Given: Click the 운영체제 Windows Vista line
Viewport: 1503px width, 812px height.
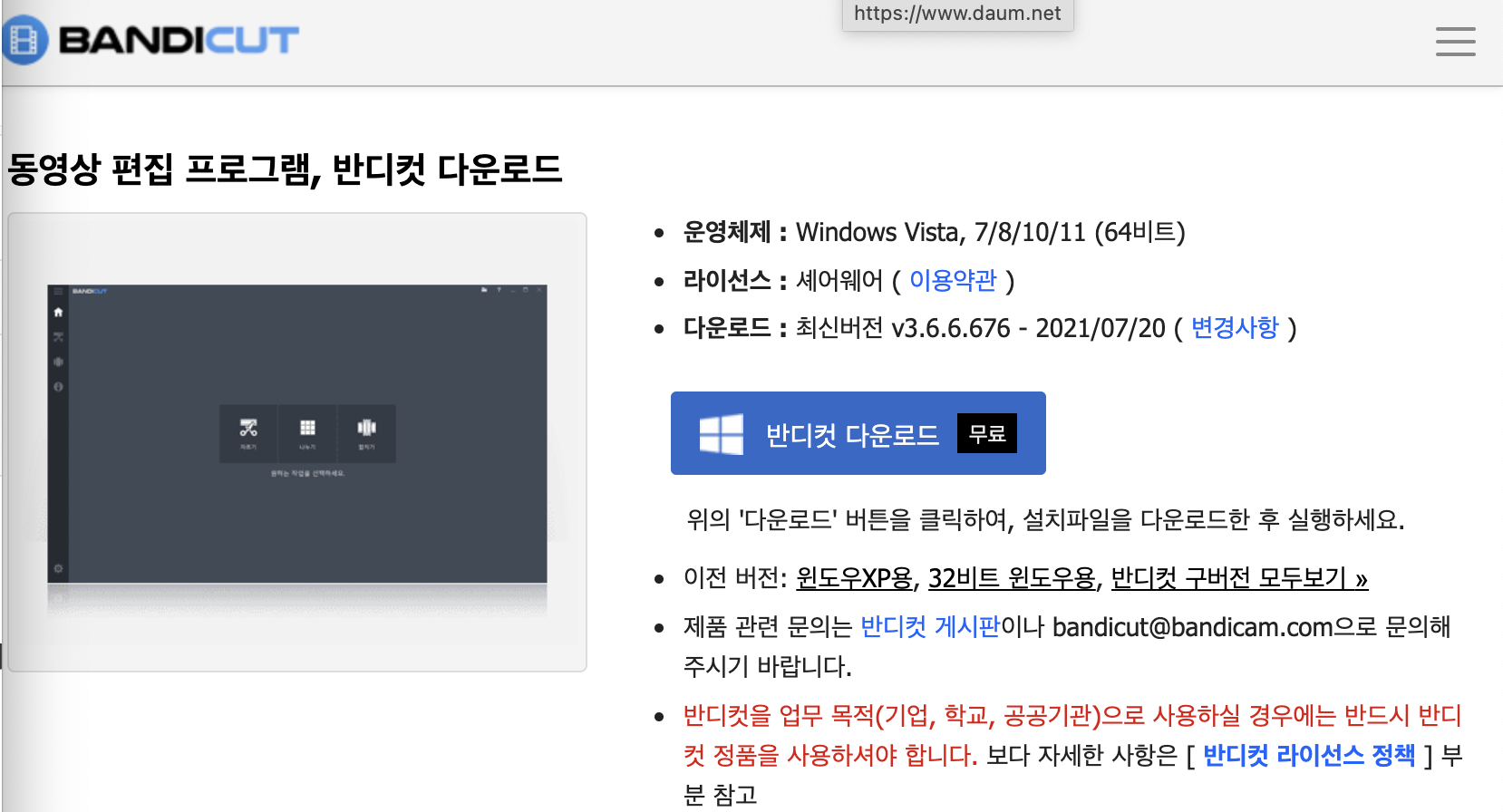Looking at the screenshot, I should pos(934,232).
